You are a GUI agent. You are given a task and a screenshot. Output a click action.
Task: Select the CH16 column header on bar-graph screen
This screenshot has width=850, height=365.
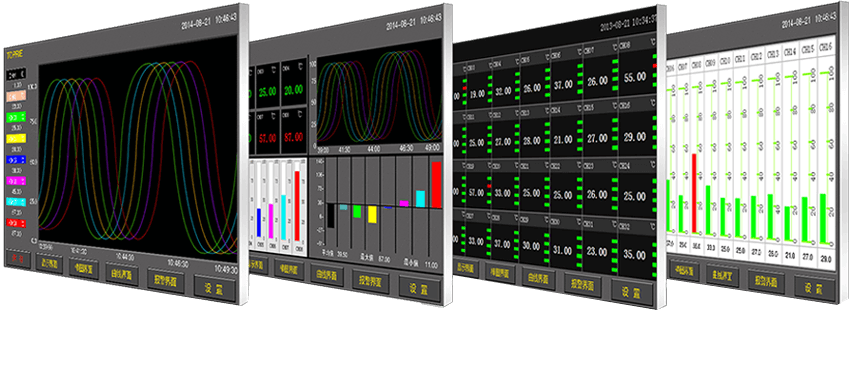click(825, 48)
